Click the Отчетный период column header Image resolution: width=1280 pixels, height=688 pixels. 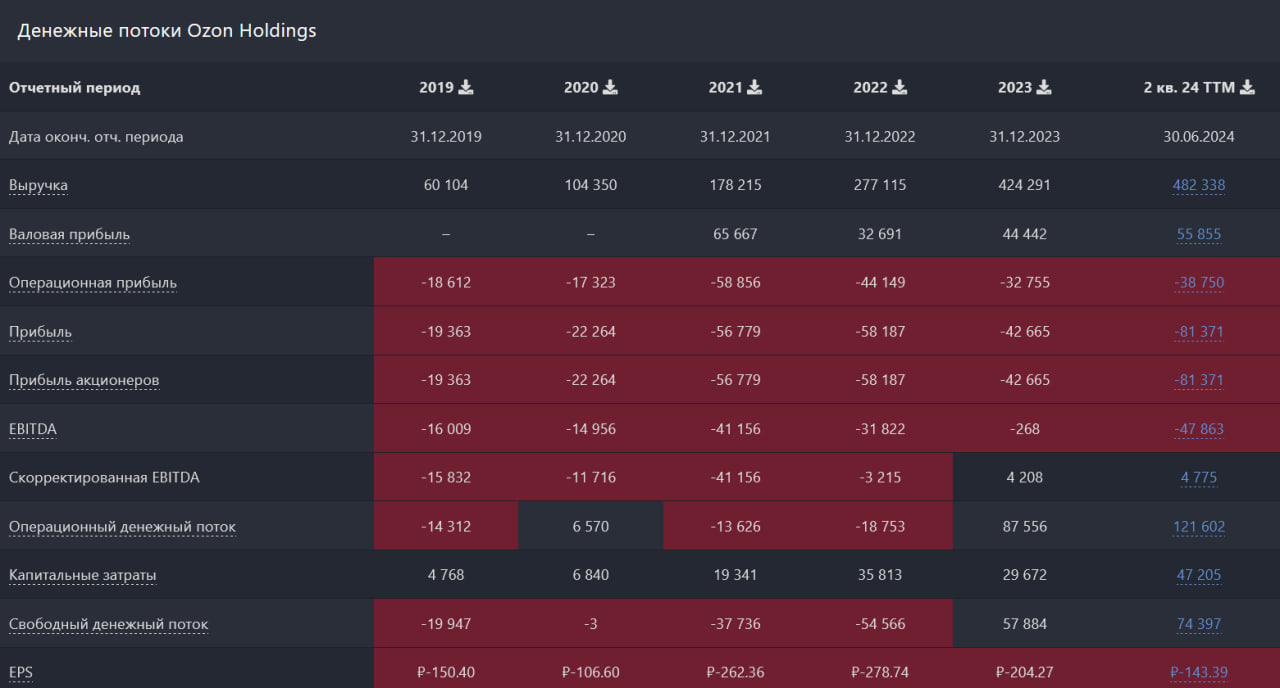(x=75, y=88)
